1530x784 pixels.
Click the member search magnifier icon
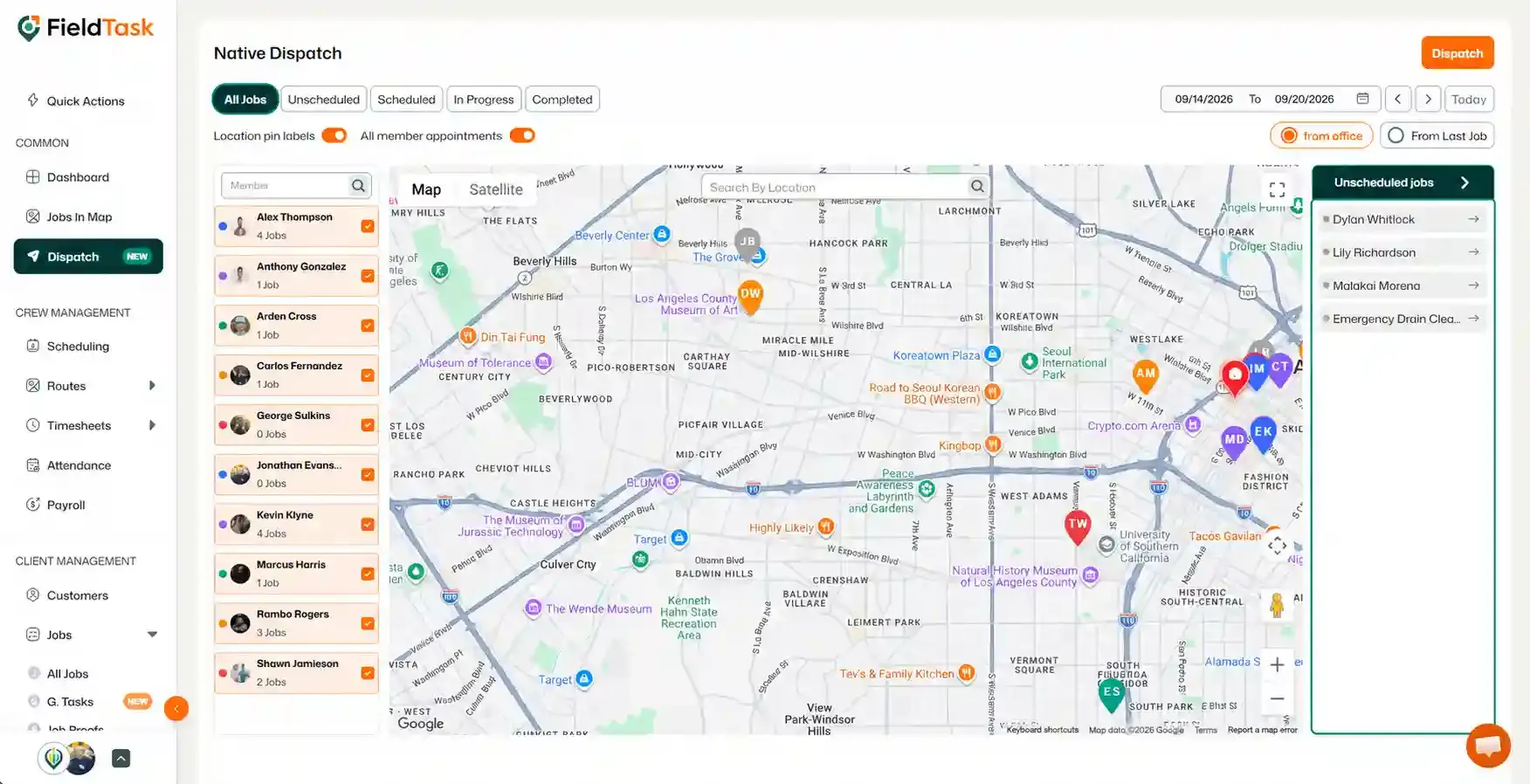(x=358, y=185)
